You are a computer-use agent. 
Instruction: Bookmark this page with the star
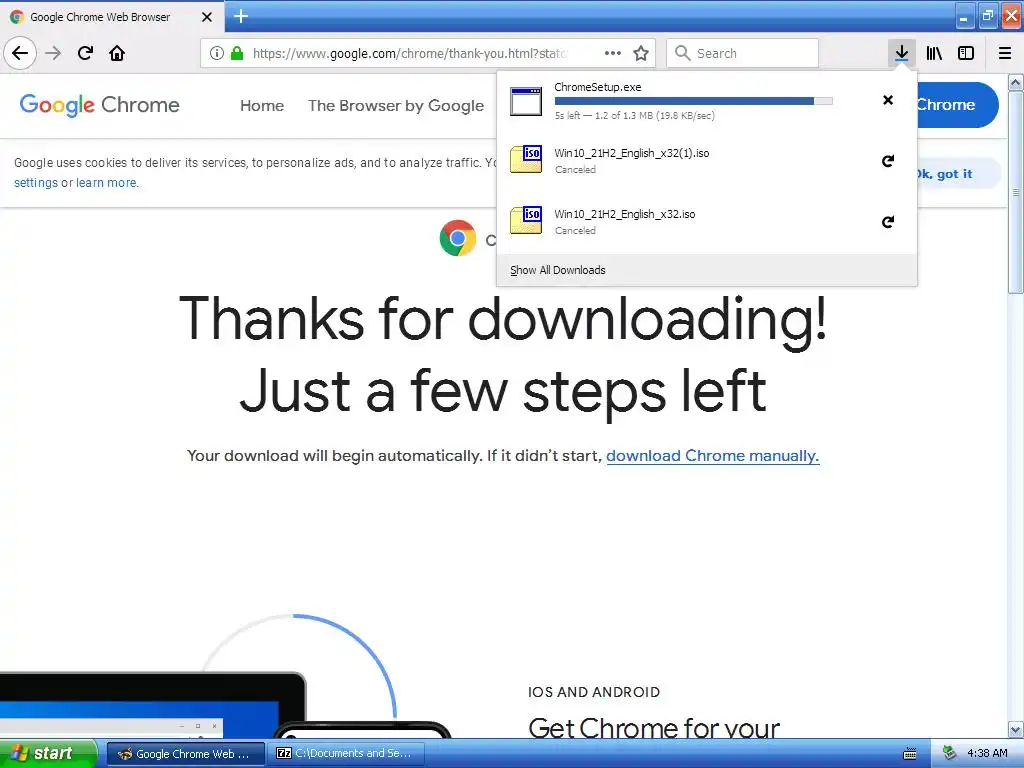[x=641, y=53]
